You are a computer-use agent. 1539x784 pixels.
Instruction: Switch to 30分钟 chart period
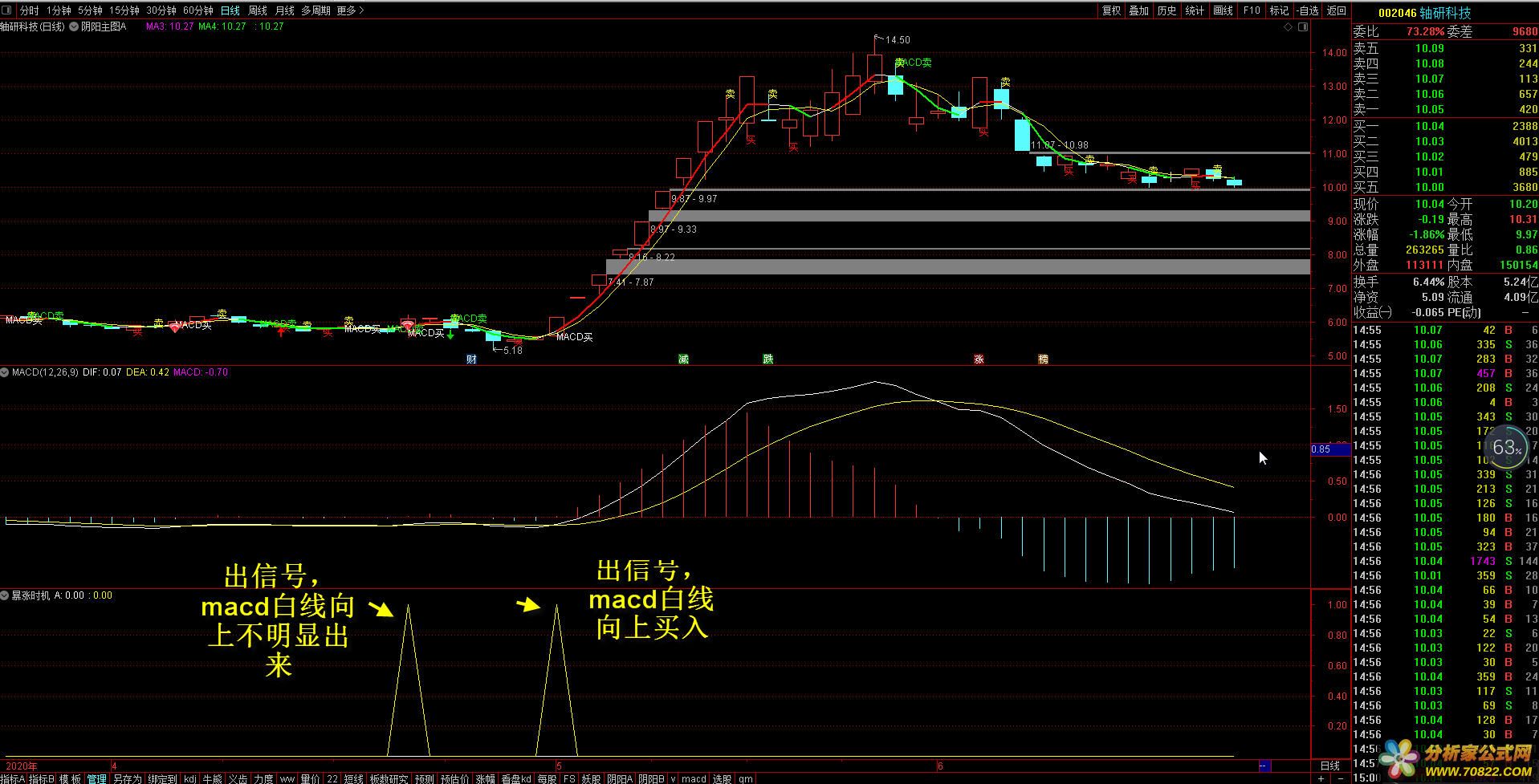pos(161,10)
